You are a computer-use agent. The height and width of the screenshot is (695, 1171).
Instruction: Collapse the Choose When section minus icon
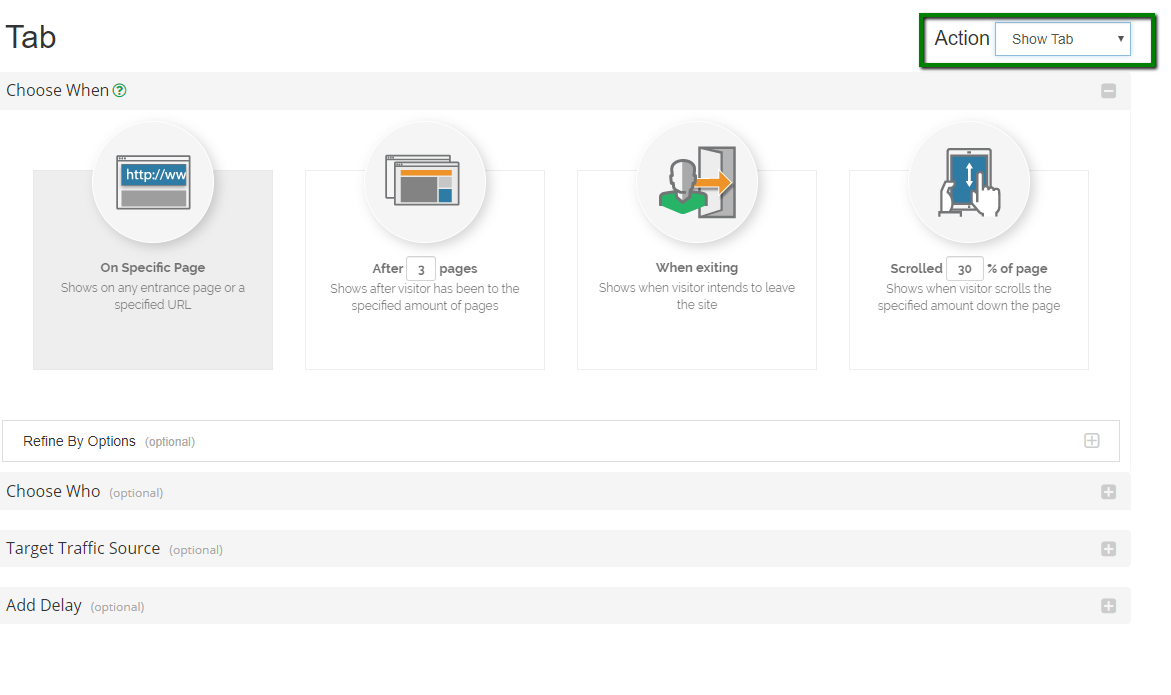point(1108,91)
